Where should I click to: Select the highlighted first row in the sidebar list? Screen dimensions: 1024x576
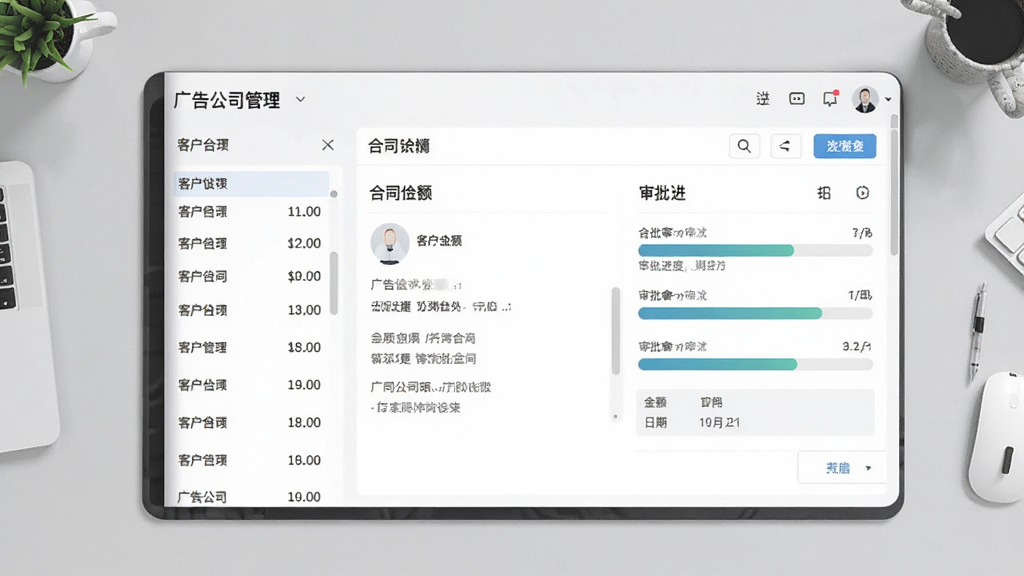click(251, 184)
